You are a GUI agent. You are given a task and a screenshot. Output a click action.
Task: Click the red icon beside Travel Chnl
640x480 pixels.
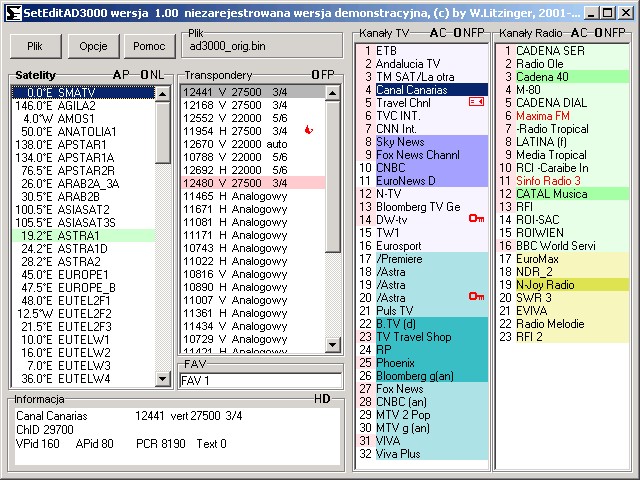476,102
